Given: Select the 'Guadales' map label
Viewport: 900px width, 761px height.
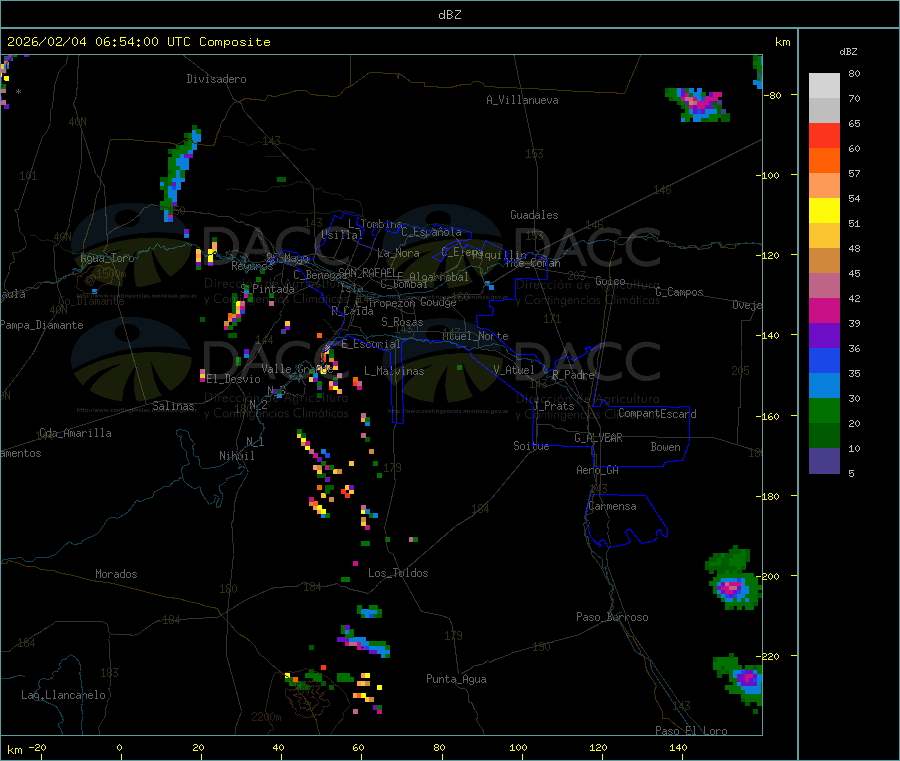Looking at the screenshot, I should [534, 215].
